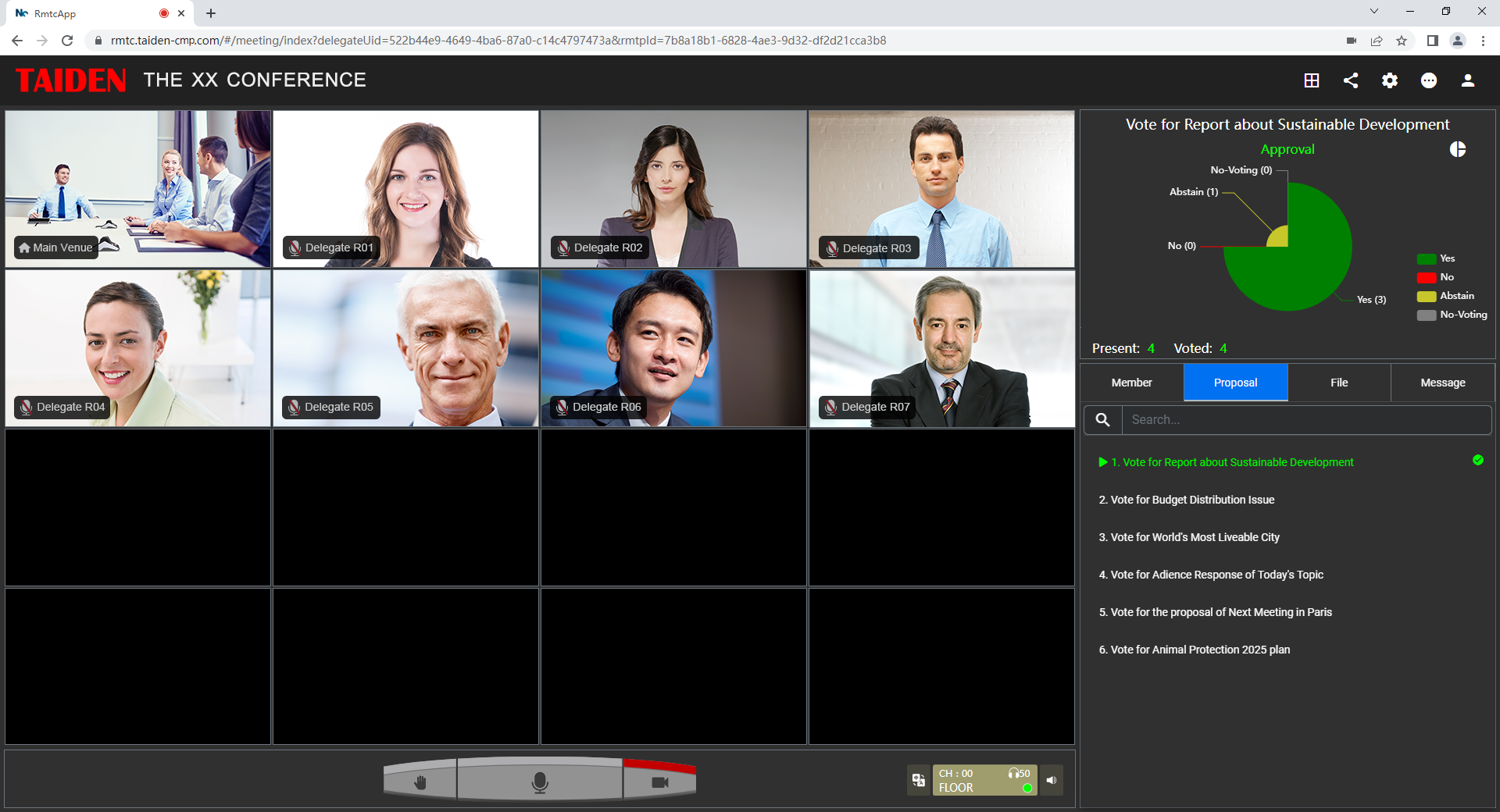Open the settings gear menu
Viewport: 1500px width, 812px height.
[x=1390, y=80]
